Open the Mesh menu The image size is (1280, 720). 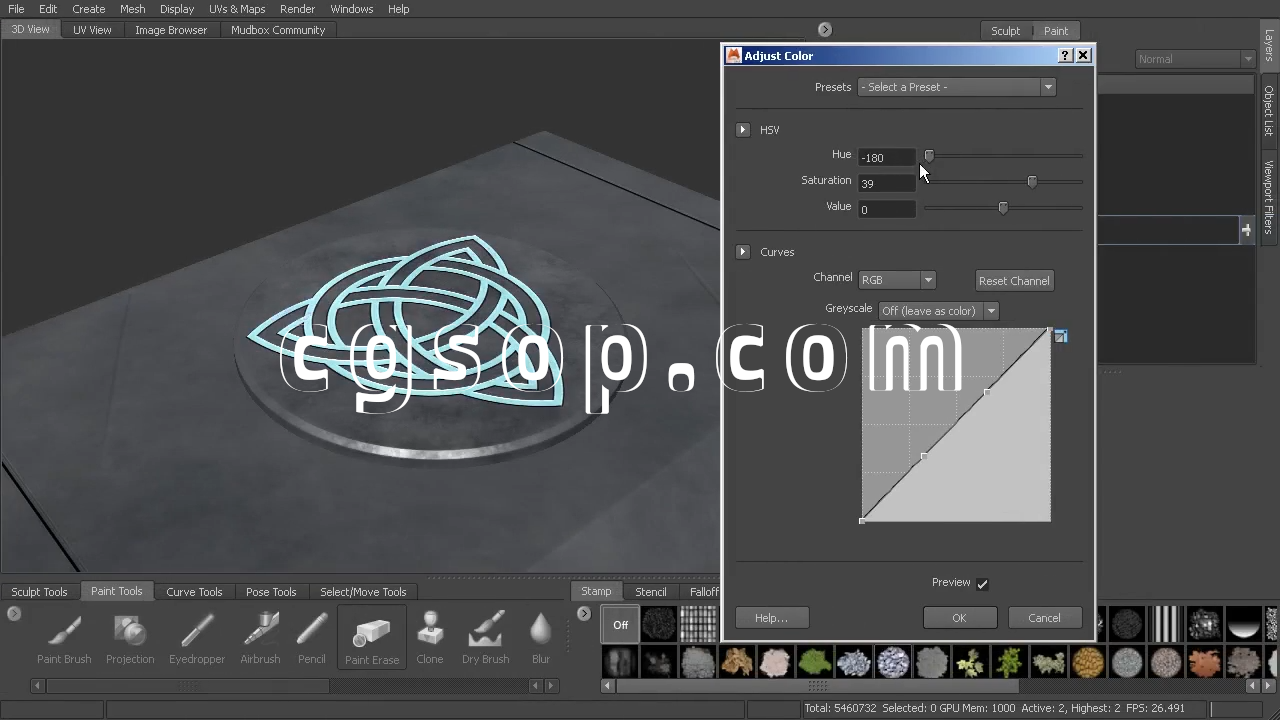(132, 9)
